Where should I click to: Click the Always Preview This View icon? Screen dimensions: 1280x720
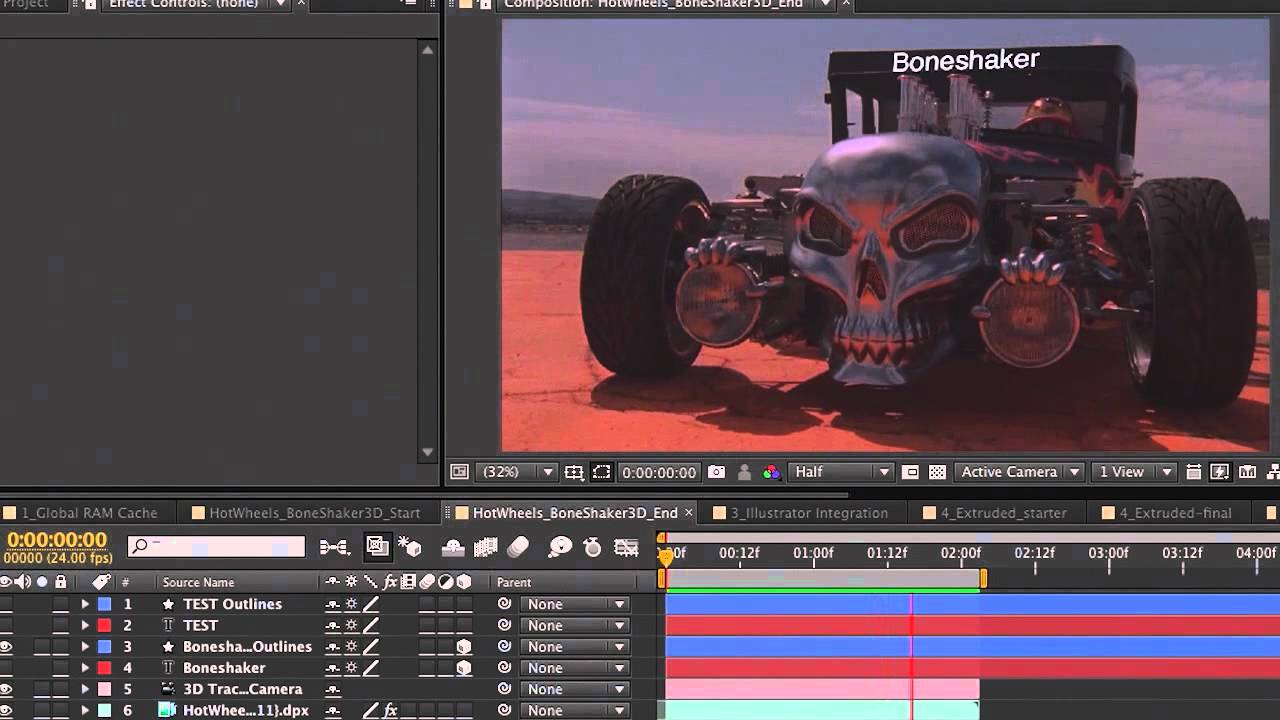(459, 472)
